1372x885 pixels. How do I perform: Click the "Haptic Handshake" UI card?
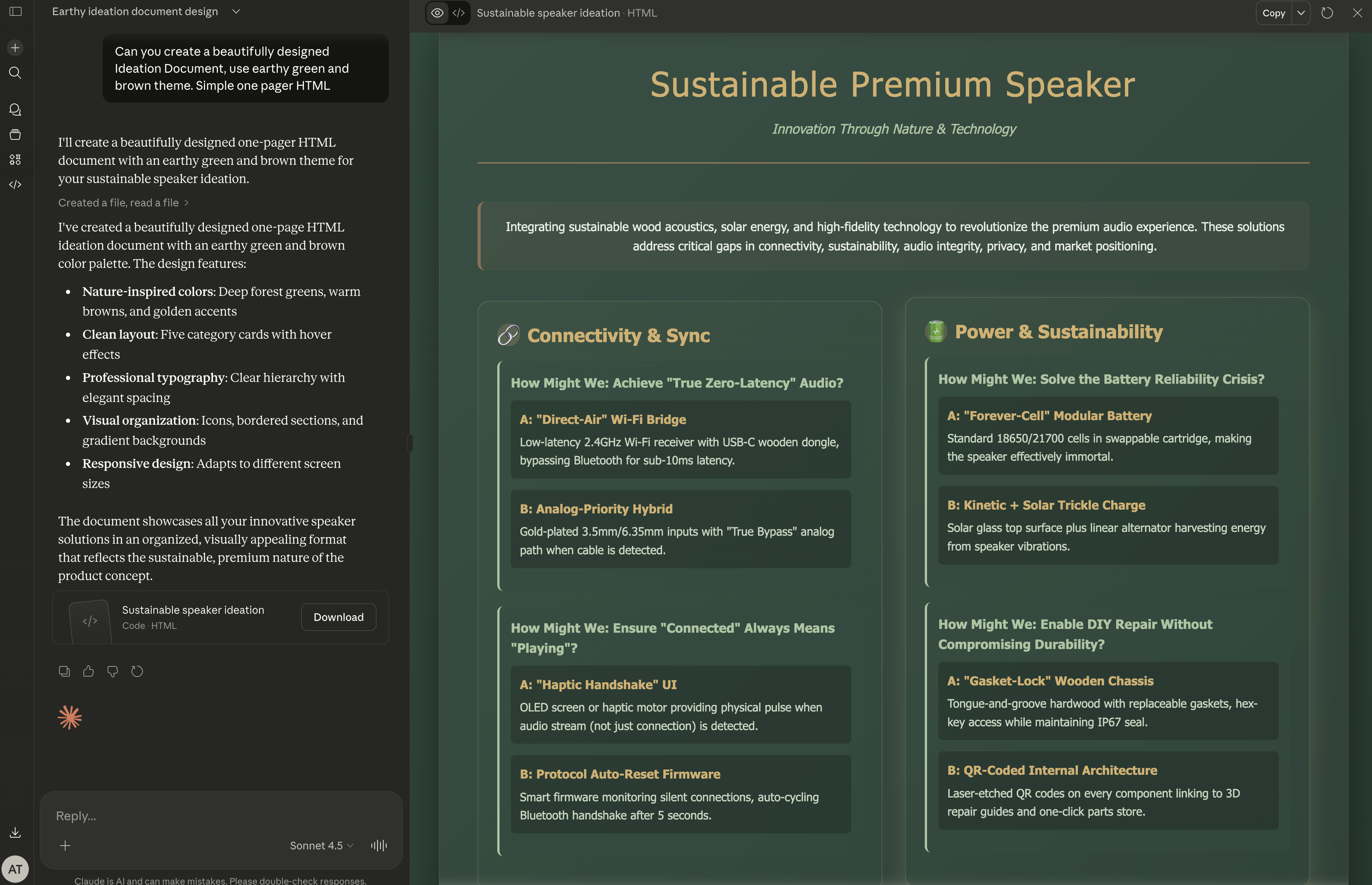click(x=681, y=705)
